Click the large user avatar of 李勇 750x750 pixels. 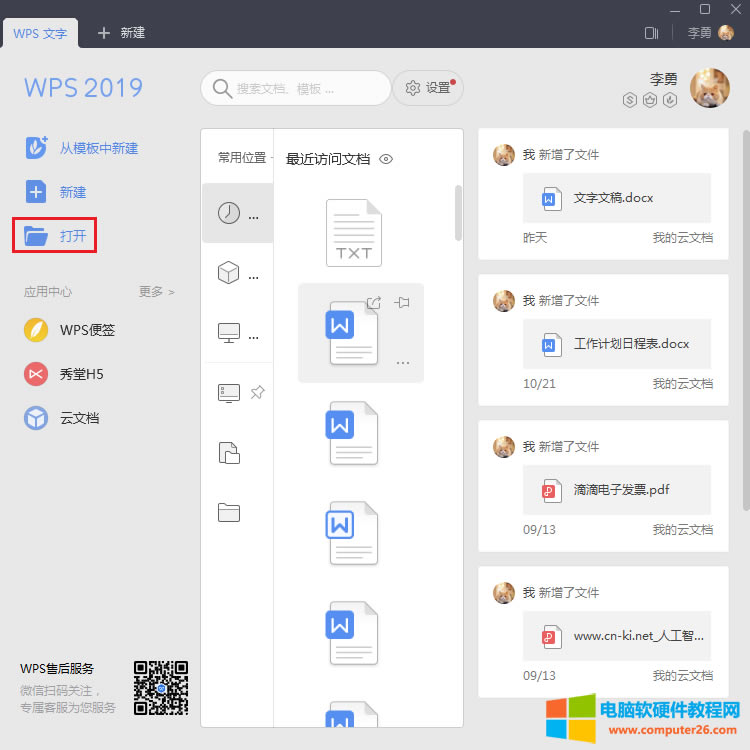[710, 88]
